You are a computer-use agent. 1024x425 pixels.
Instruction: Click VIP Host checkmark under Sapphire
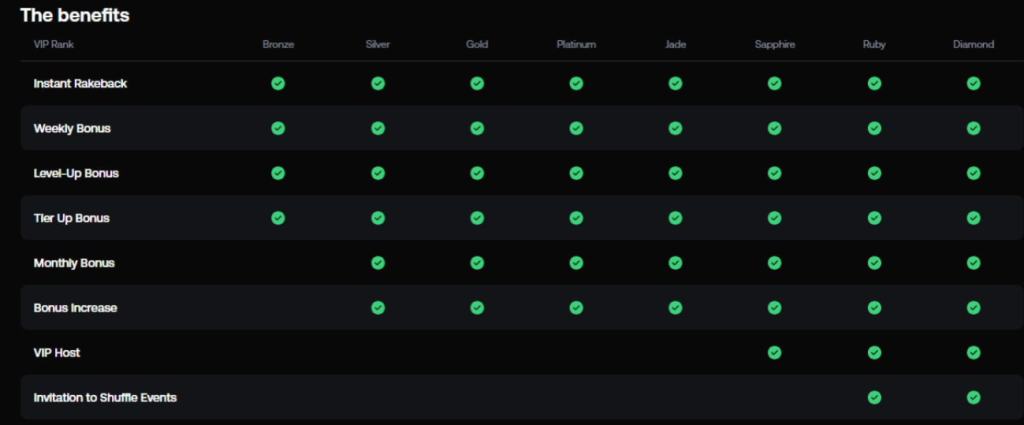click(774, 352)
